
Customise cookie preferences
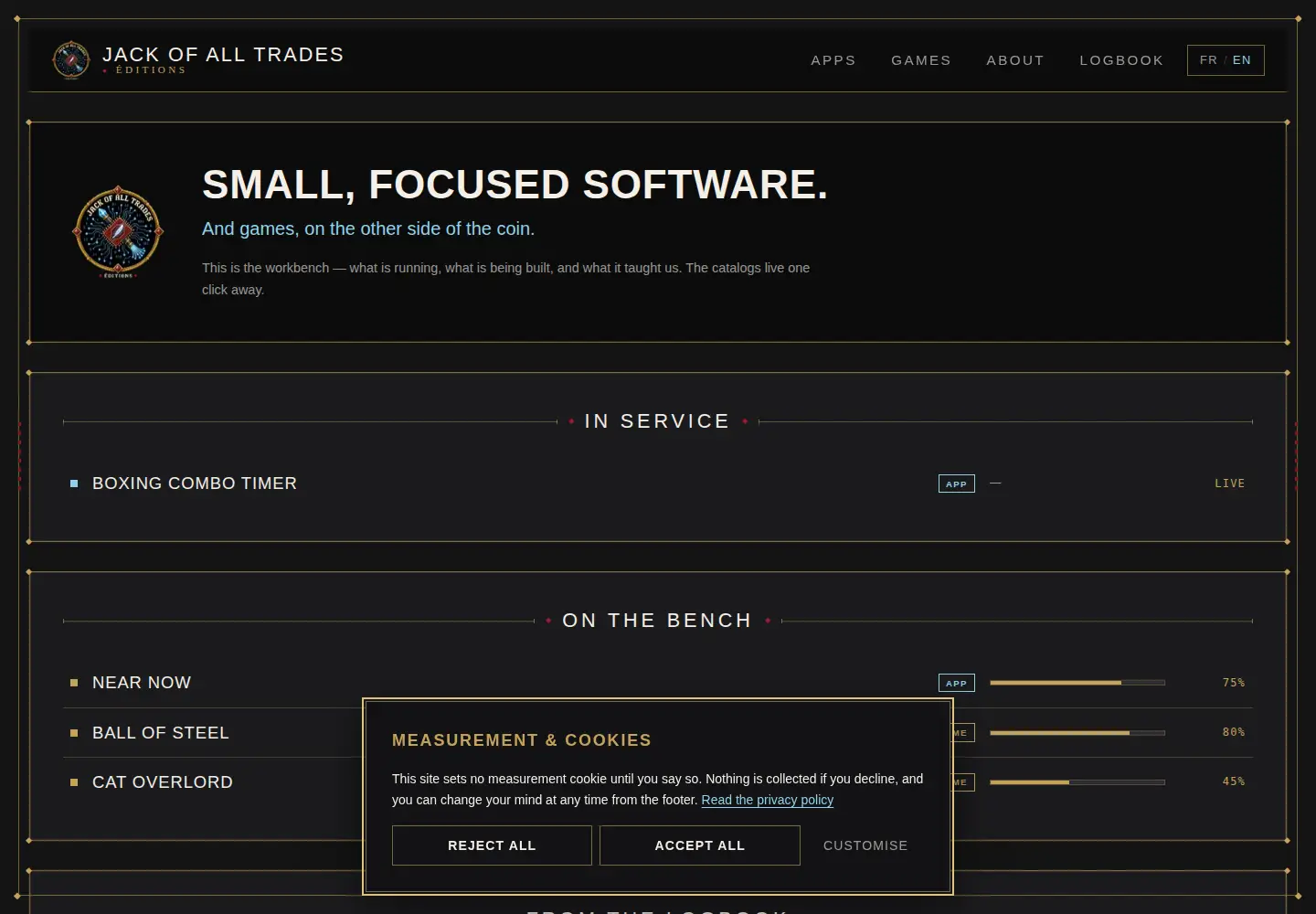(865, 845)
